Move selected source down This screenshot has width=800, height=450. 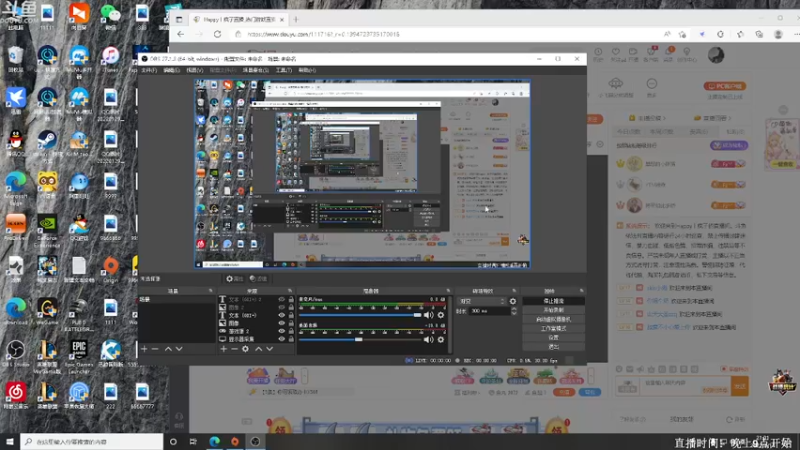tap(269, 349)
